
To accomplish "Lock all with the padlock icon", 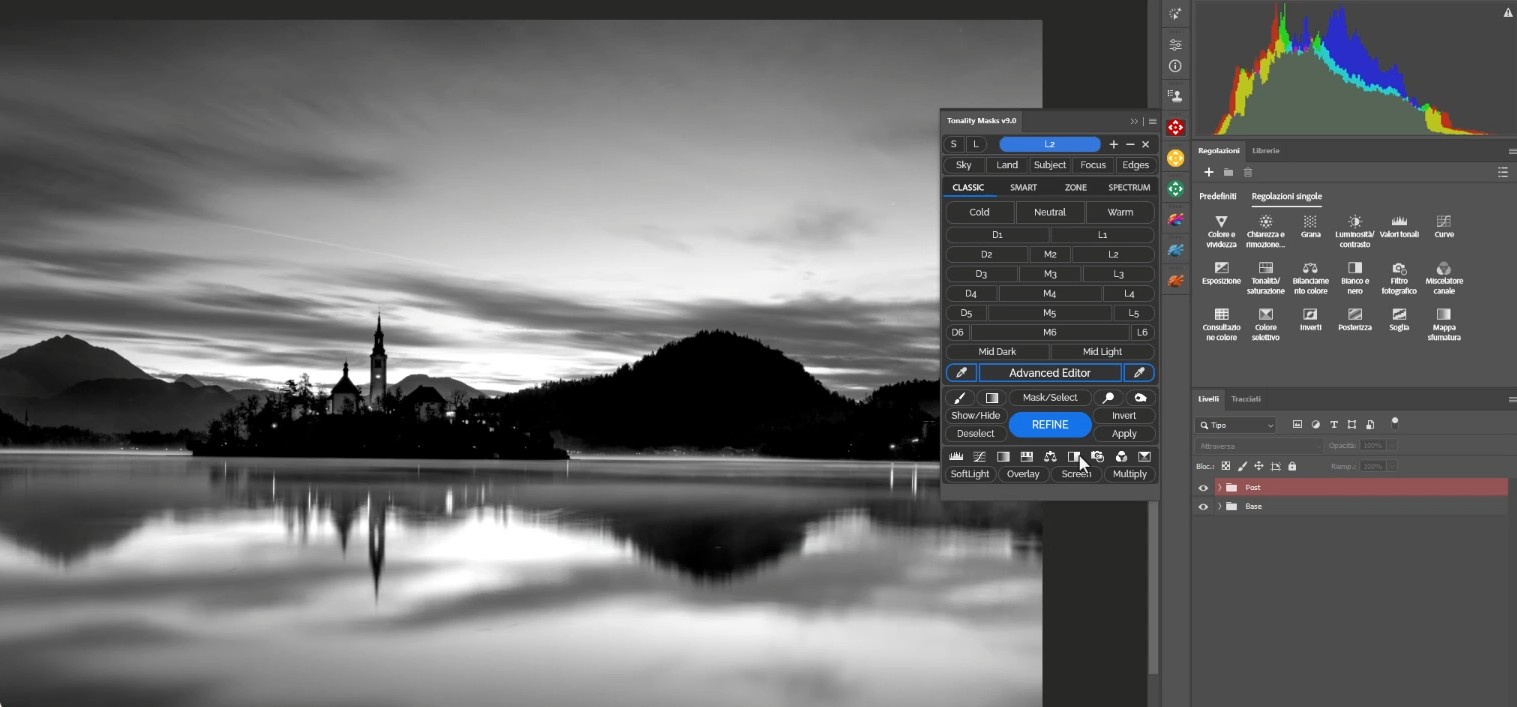I will click(1292, 466).
